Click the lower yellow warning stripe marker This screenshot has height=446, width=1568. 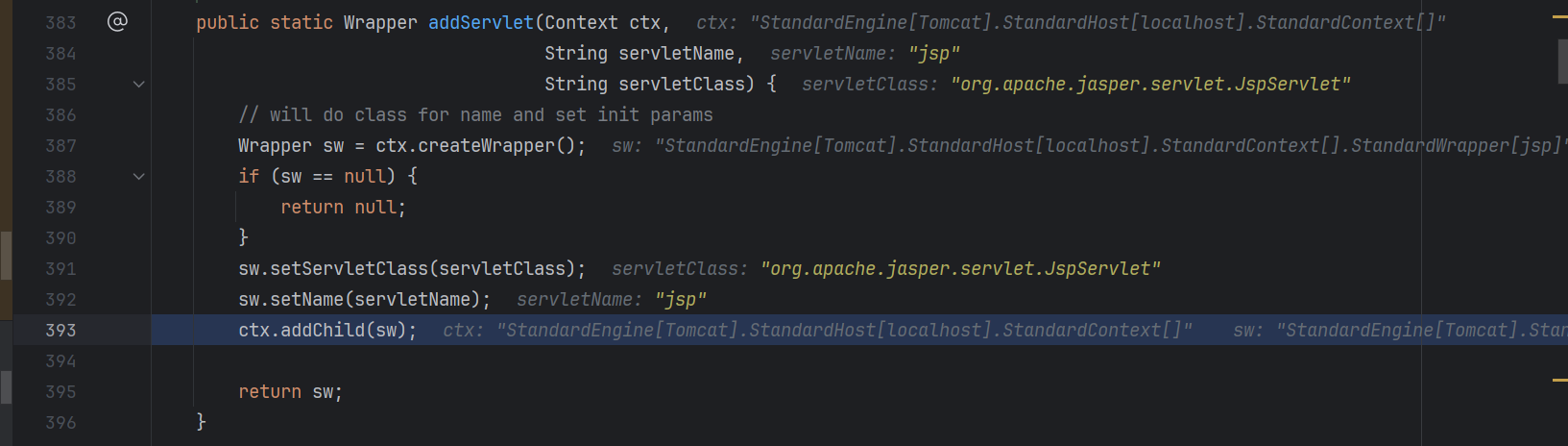1559,381
